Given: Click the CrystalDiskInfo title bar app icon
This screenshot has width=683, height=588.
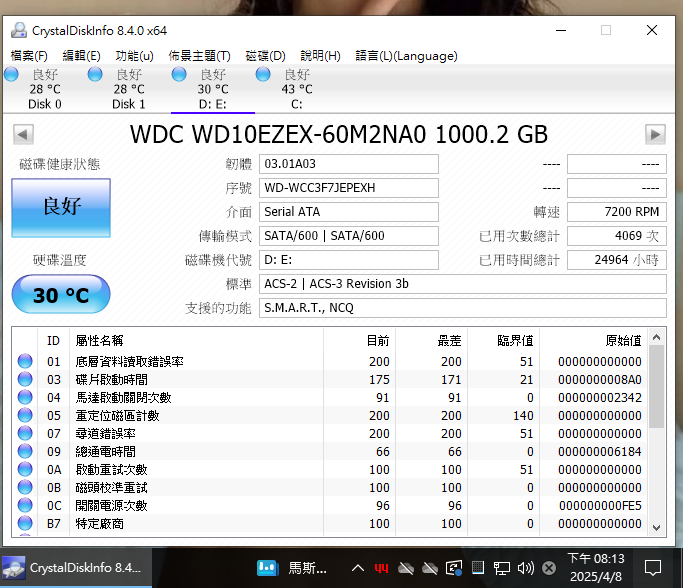Looking at the screenshot, I should pos(19,30).
